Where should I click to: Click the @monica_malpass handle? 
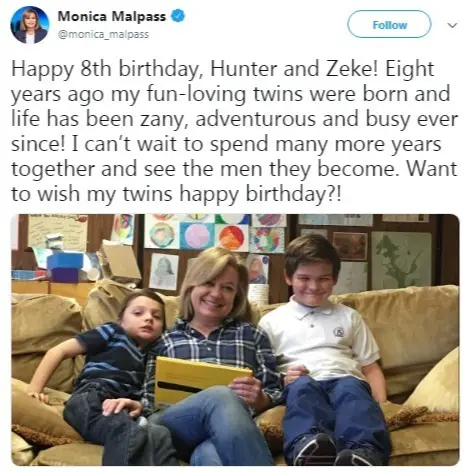103,34
